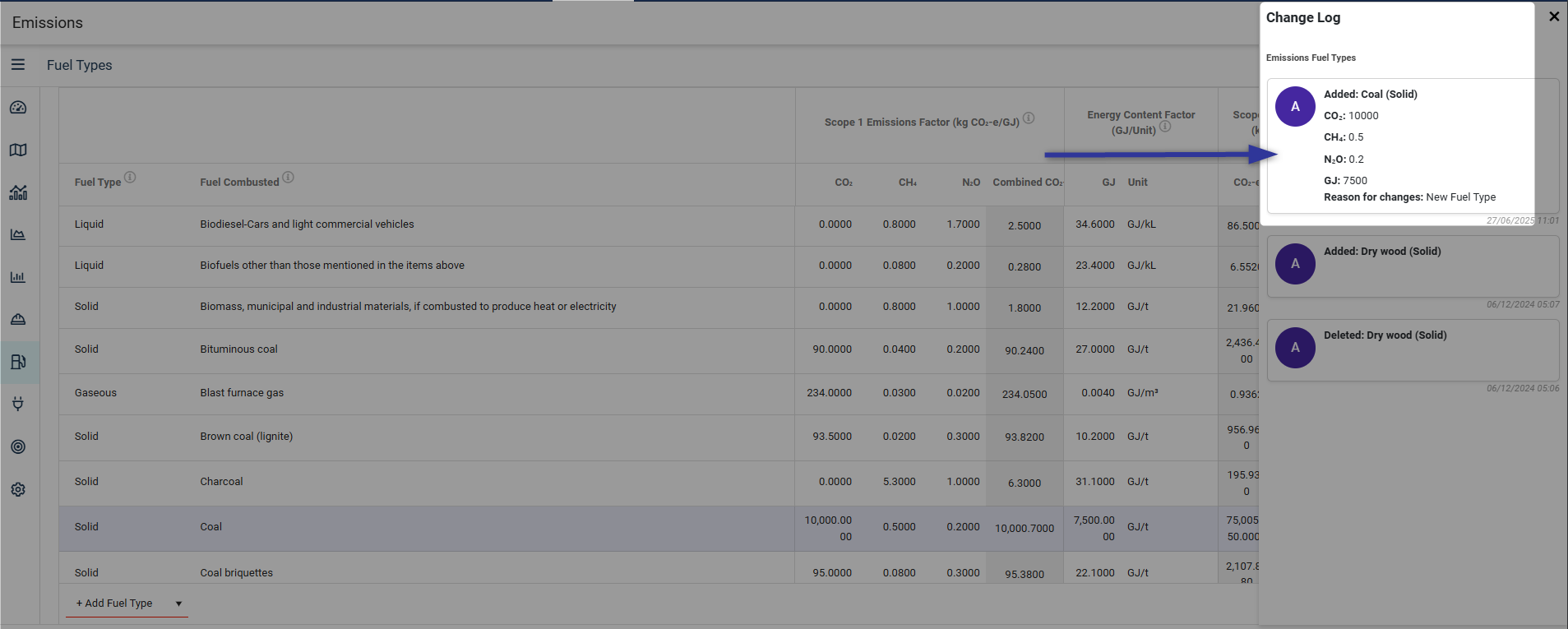Open the target icon in sidebar
1568x629 pixels.
click(18, 446)
